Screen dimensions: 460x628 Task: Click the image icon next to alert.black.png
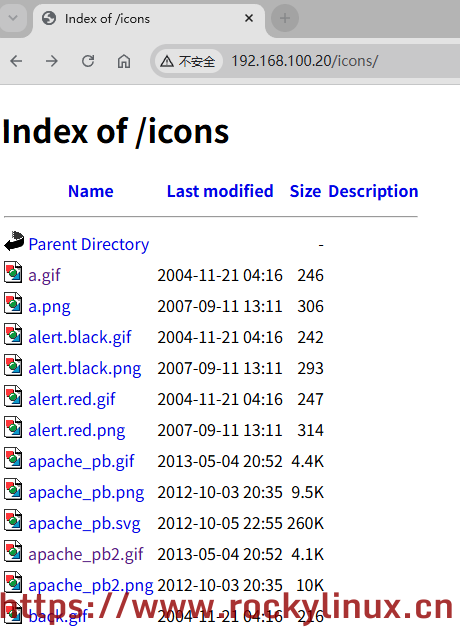13,365
